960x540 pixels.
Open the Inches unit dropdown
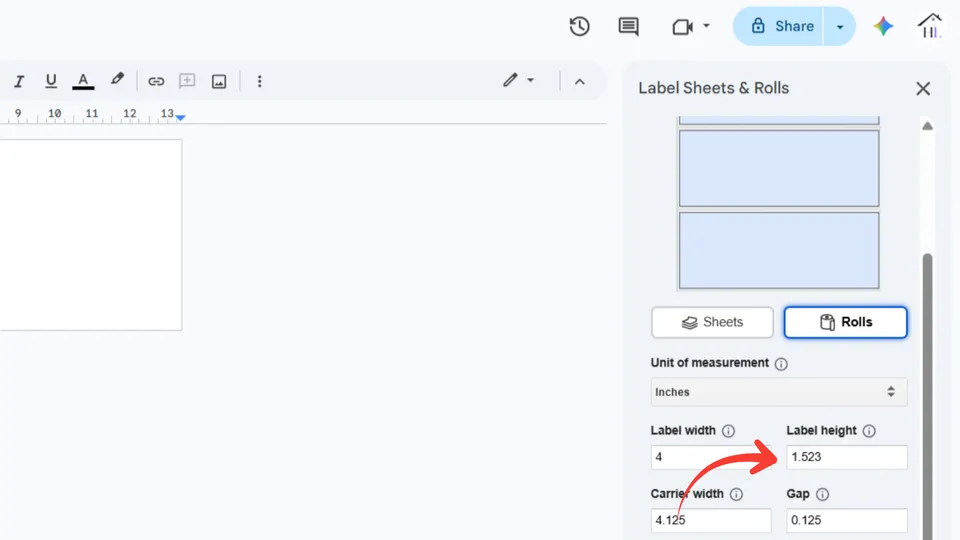779,392
